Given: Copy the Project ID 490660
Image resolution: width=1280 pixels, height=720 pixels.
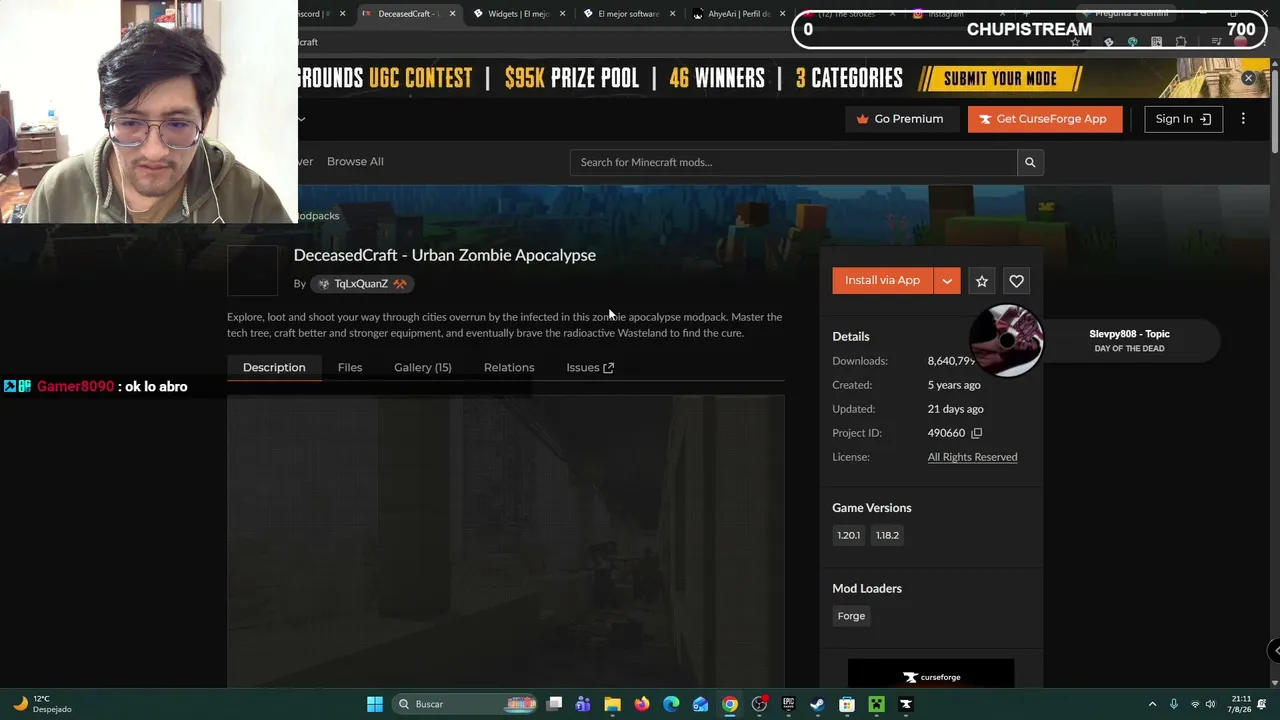Looking at the screenshot, I should (x=977, y=433).
